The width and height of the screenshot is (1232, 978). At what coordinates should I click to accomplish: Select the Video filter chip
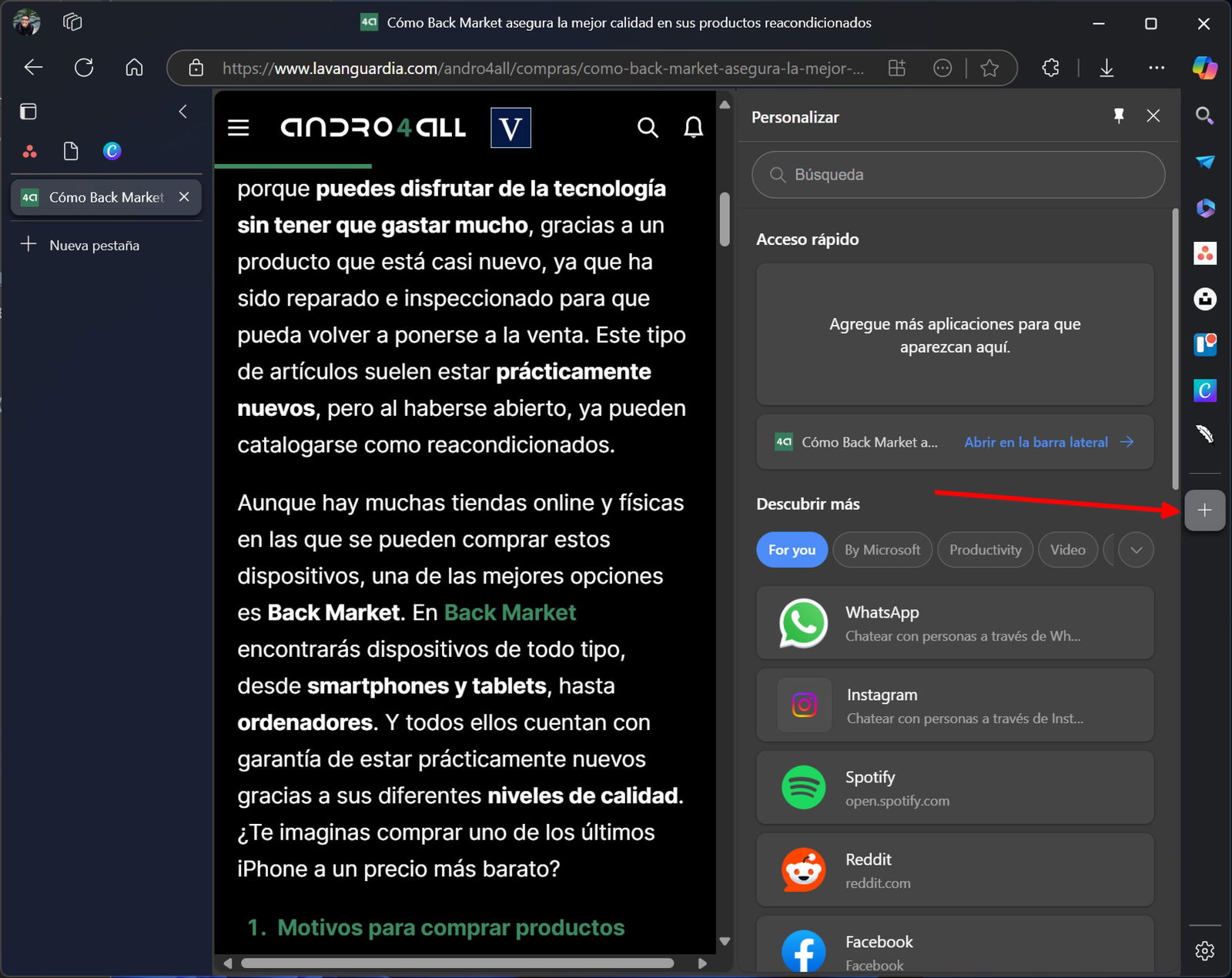click(x=1068, y=550)
